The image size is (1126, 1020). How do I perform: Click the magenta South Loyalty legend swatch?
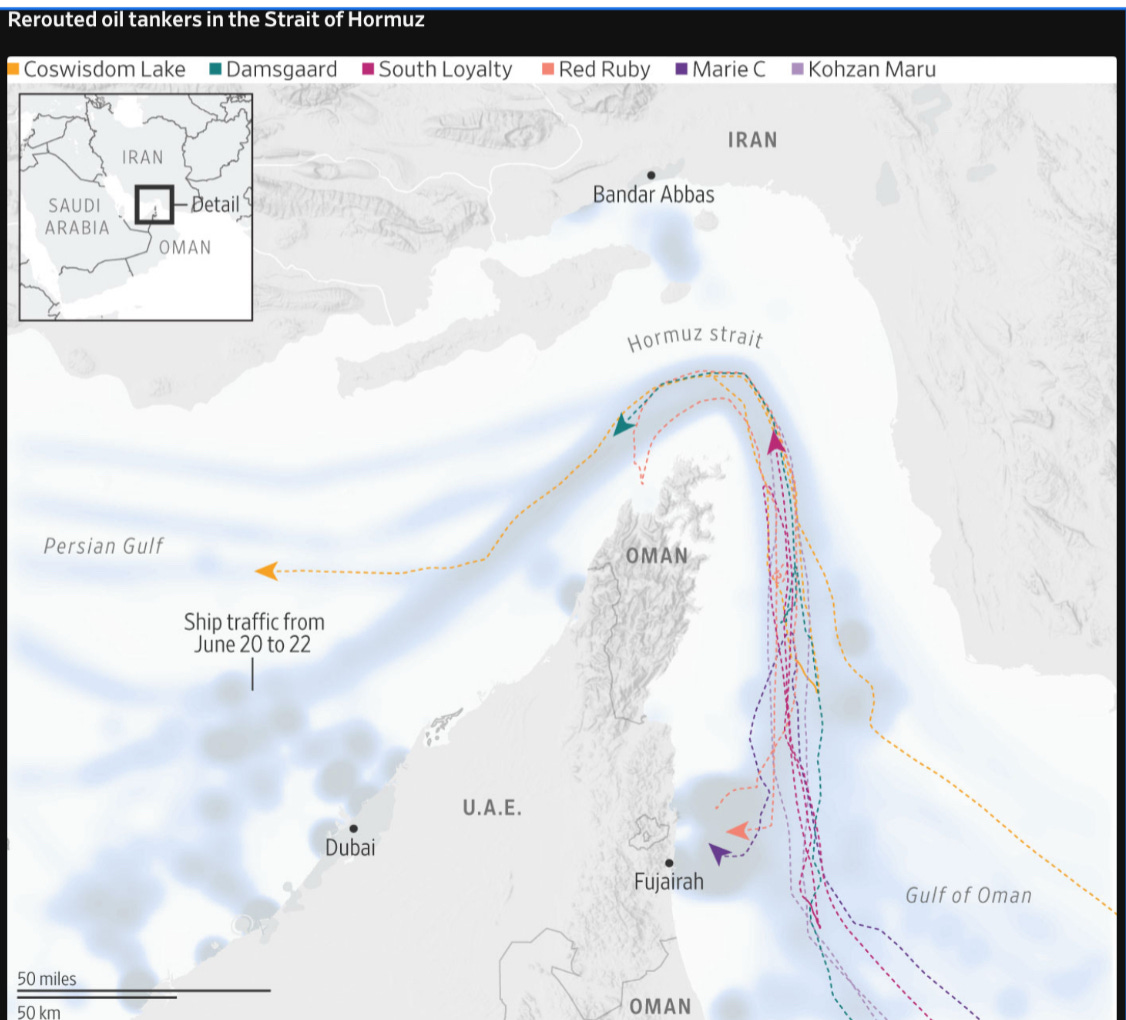(368, 69)
